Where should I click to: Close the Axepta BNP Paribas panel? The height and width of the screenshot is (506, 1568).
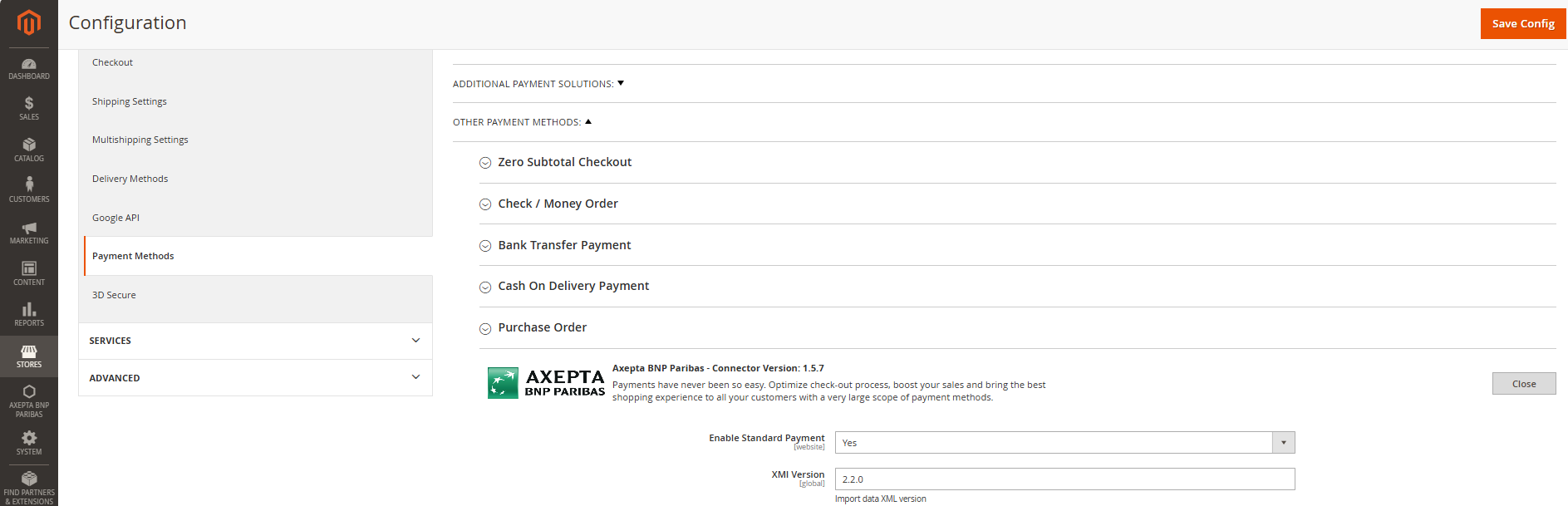point(1523,384)
